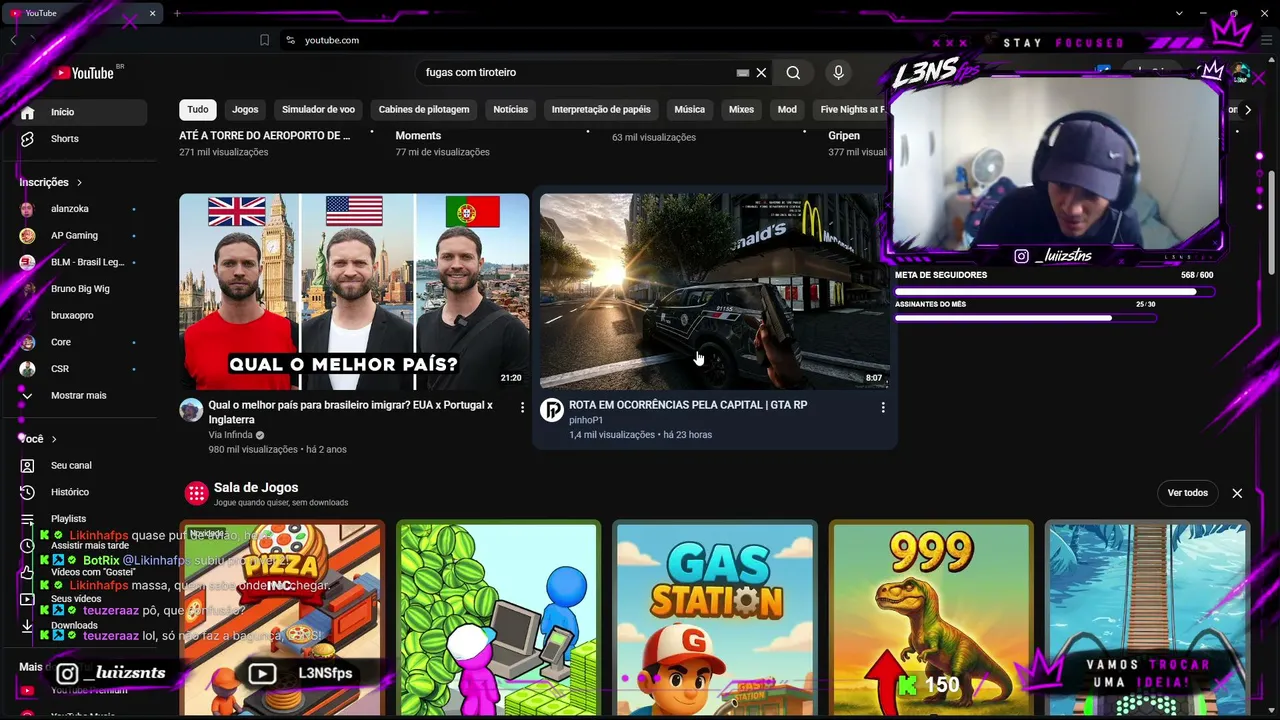Screen dimensions: 1280x720
Task: Open the Pizza Inc. game card
Action: [x=281, y=620]
